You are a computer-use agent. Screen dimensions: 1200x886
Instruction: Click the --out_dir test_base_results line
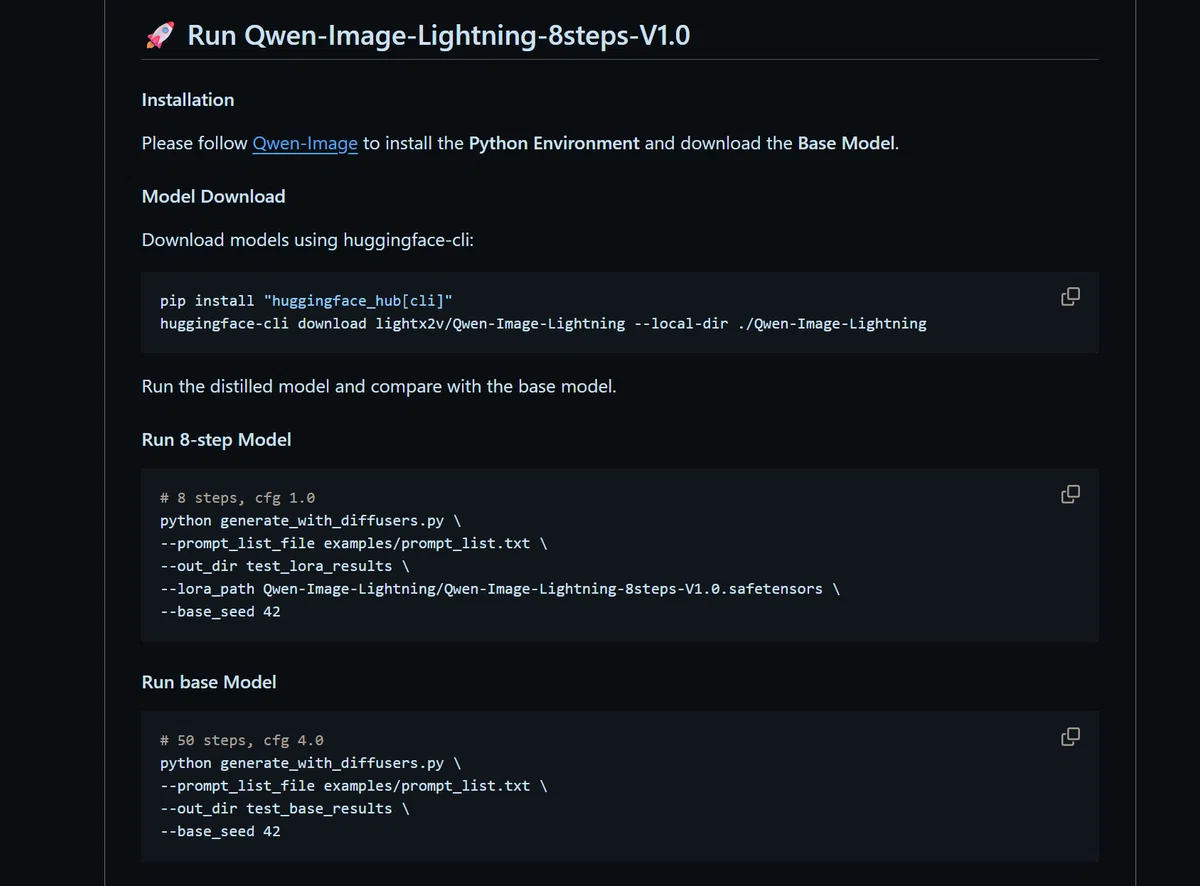(x=285, y=808)
